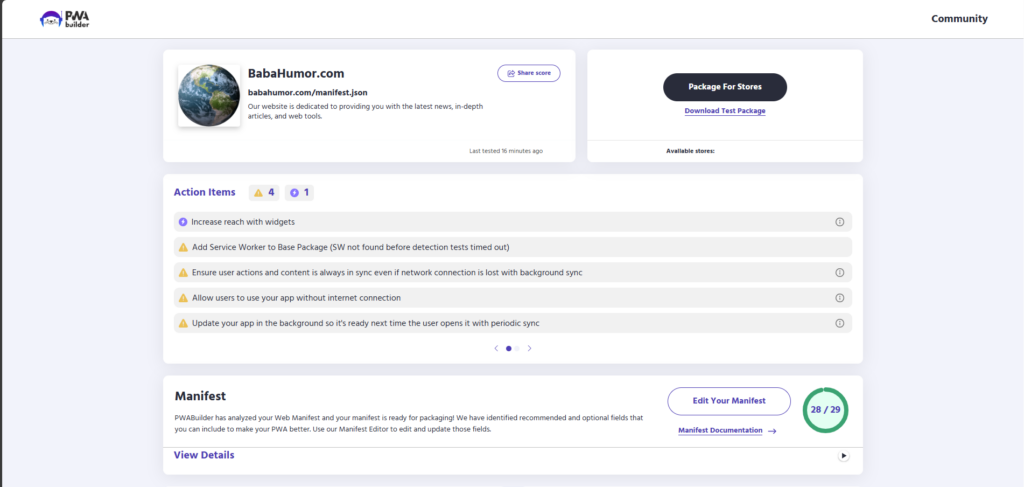Click the Manifest section heading

(x=200, y=396)
